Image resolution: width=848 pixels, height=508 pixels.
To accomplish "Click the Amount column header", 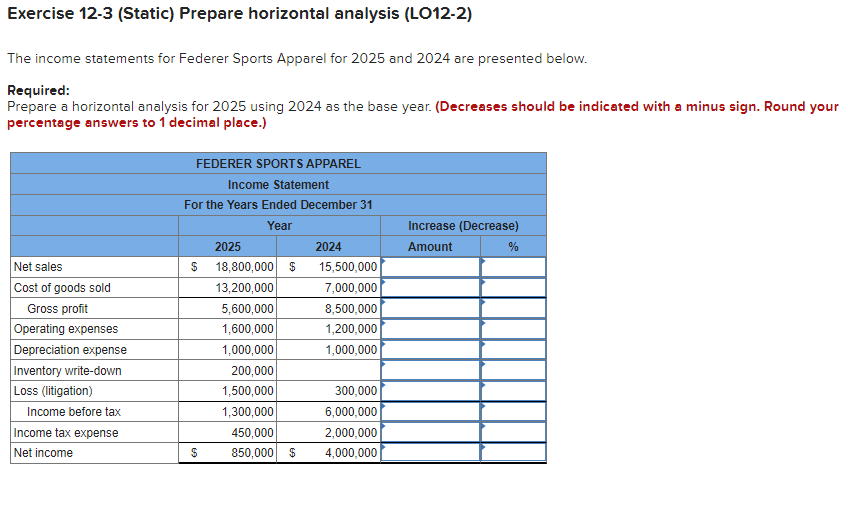I will [x=430, y=247].
